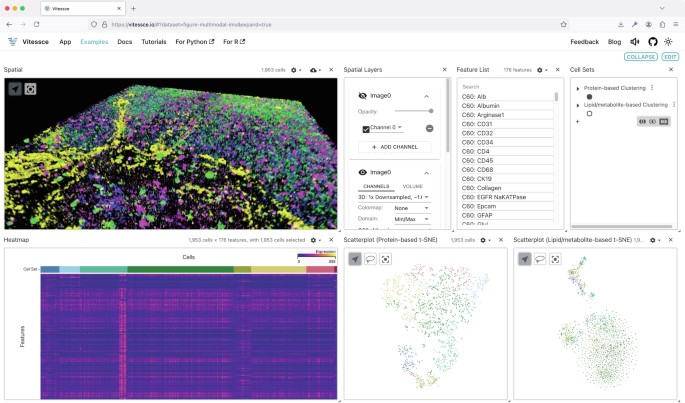Click the ADD CHANNEL button
Screen dimensions: 685x403
tap(395, 147)
